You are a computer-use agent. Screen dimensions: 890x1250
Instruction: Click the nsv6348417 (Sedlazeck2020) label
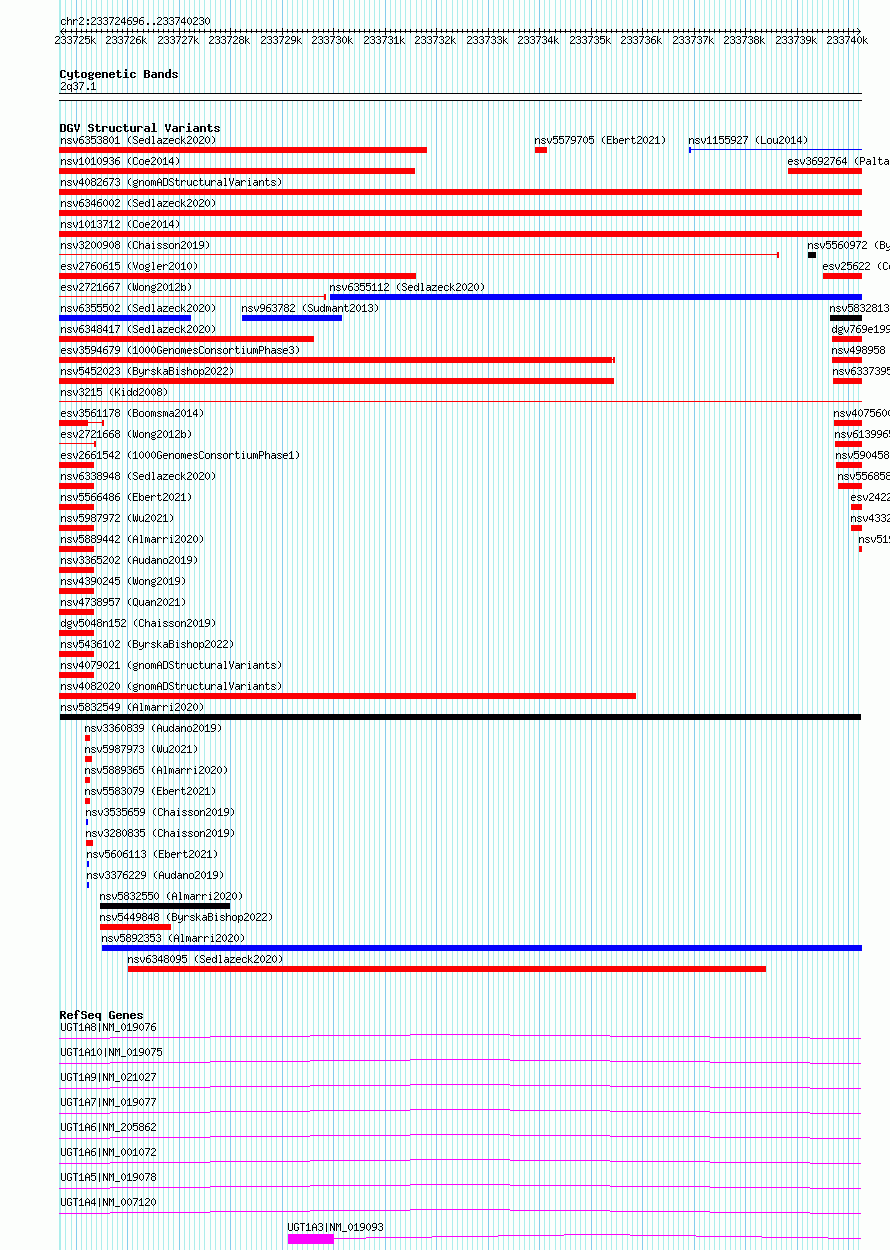click(x=138, y=329)
